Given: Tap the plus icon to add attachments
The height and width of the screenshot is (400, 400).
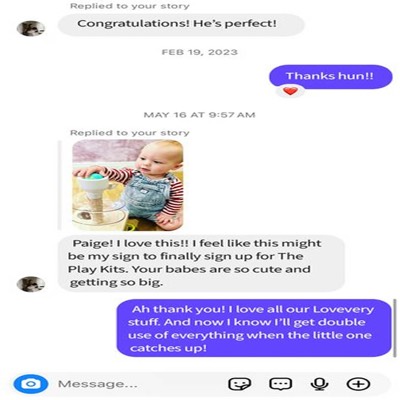Looking at the screenshot, I should pyautogui.click(x=358, y=384).
